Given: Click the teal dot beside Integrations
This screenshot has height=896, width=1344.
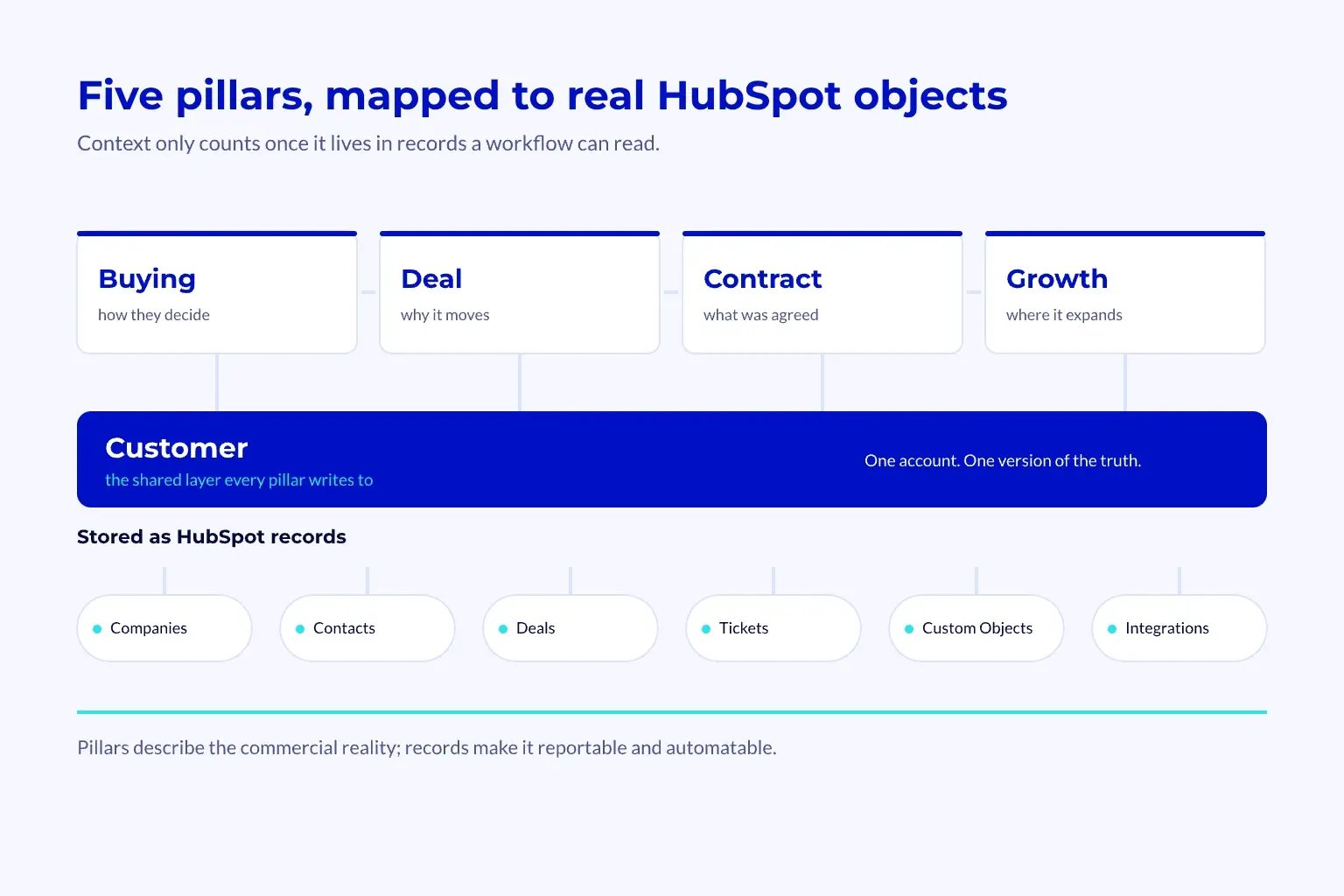Looking at the screenshot, I should [1112, 629].
